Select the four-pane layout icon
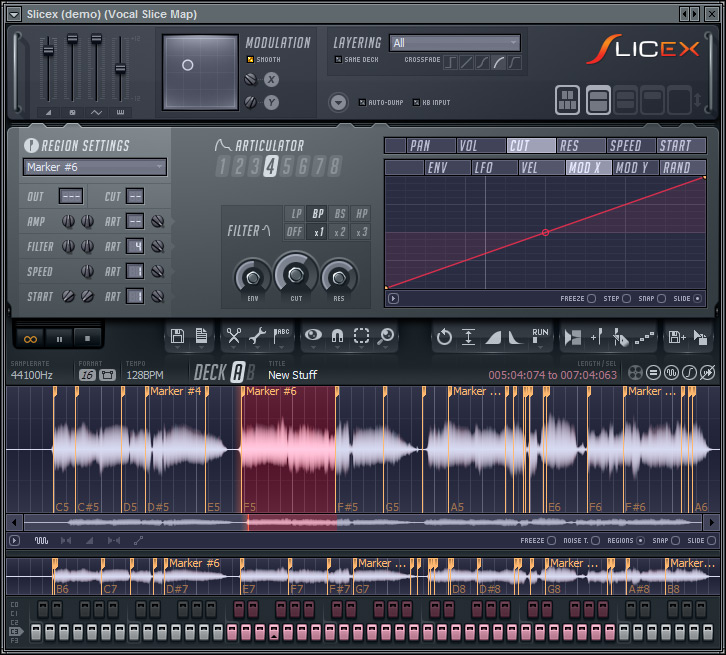 pyautogui.click(x=567, y=100)
